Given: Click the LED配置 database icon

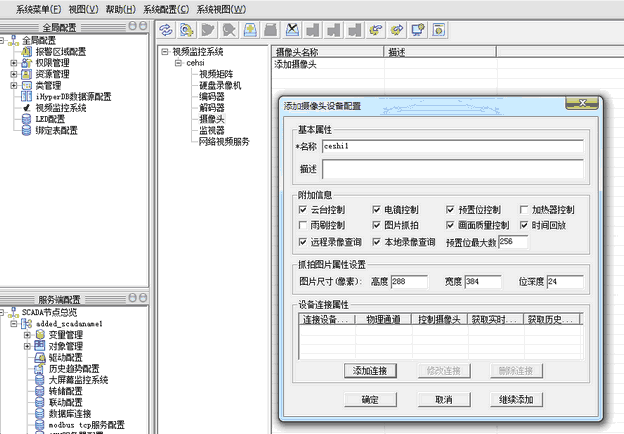Looking at the screenshot, I should [x=26, y=119].
